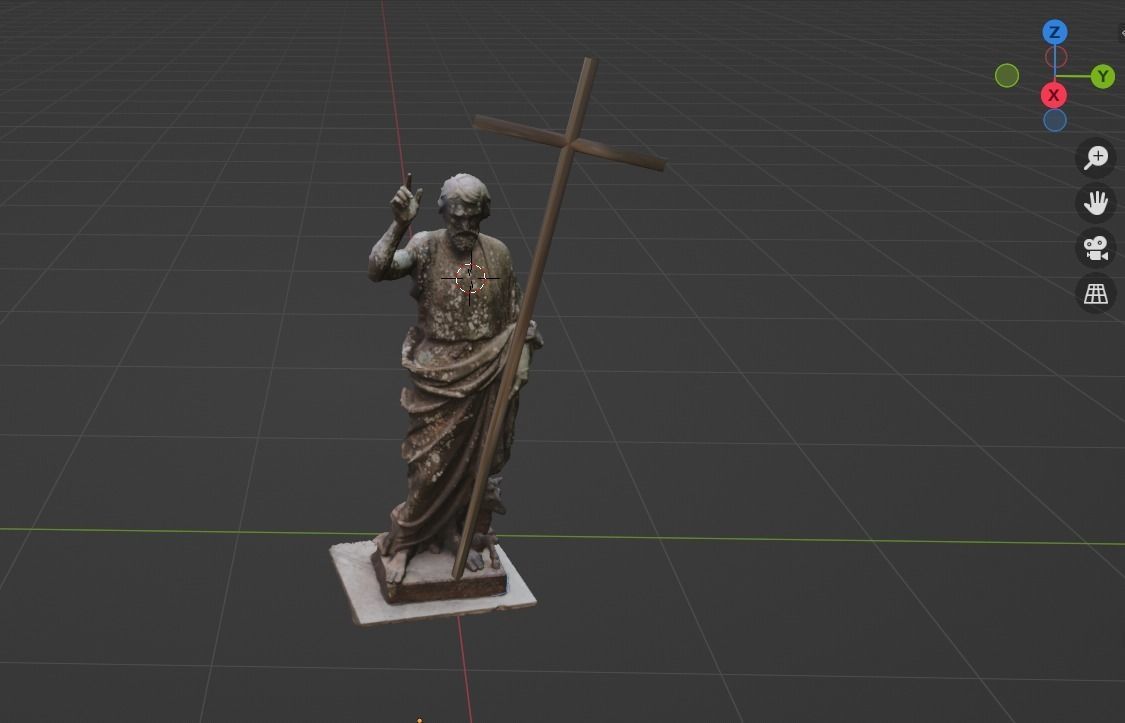Click the red X axis ball on the gizmo

click(x=1054, y=94)
